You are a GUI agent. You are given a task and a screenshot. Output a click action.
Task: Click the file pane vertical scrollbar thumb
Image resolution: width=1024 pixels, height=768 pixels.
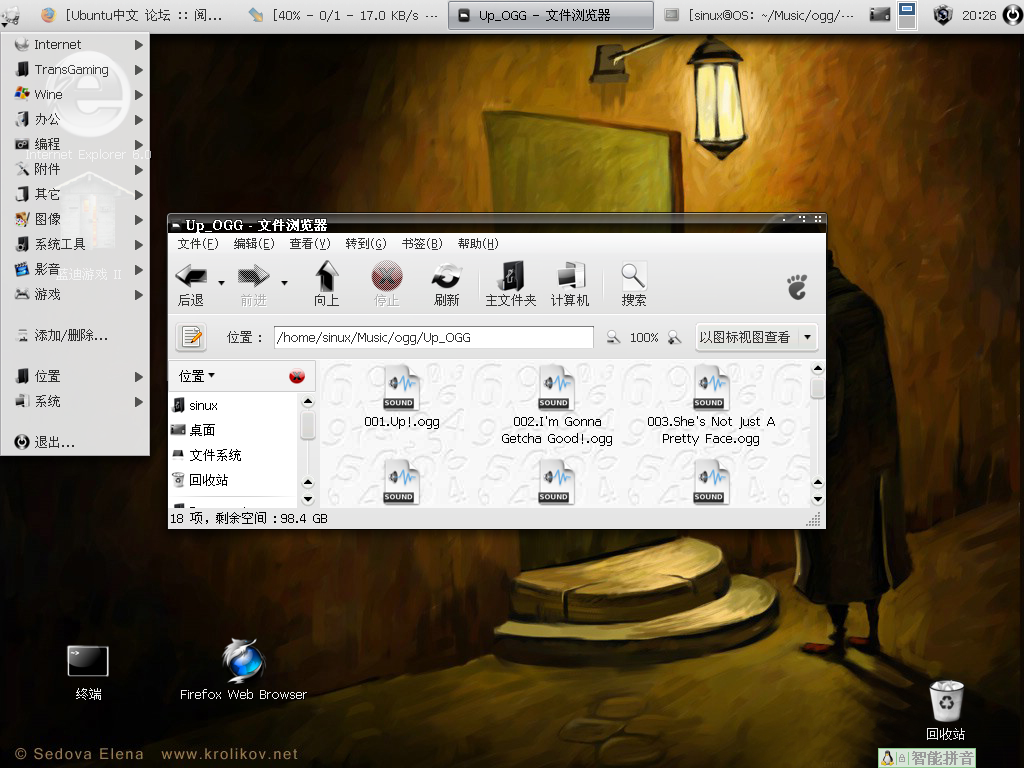[817, 389]
